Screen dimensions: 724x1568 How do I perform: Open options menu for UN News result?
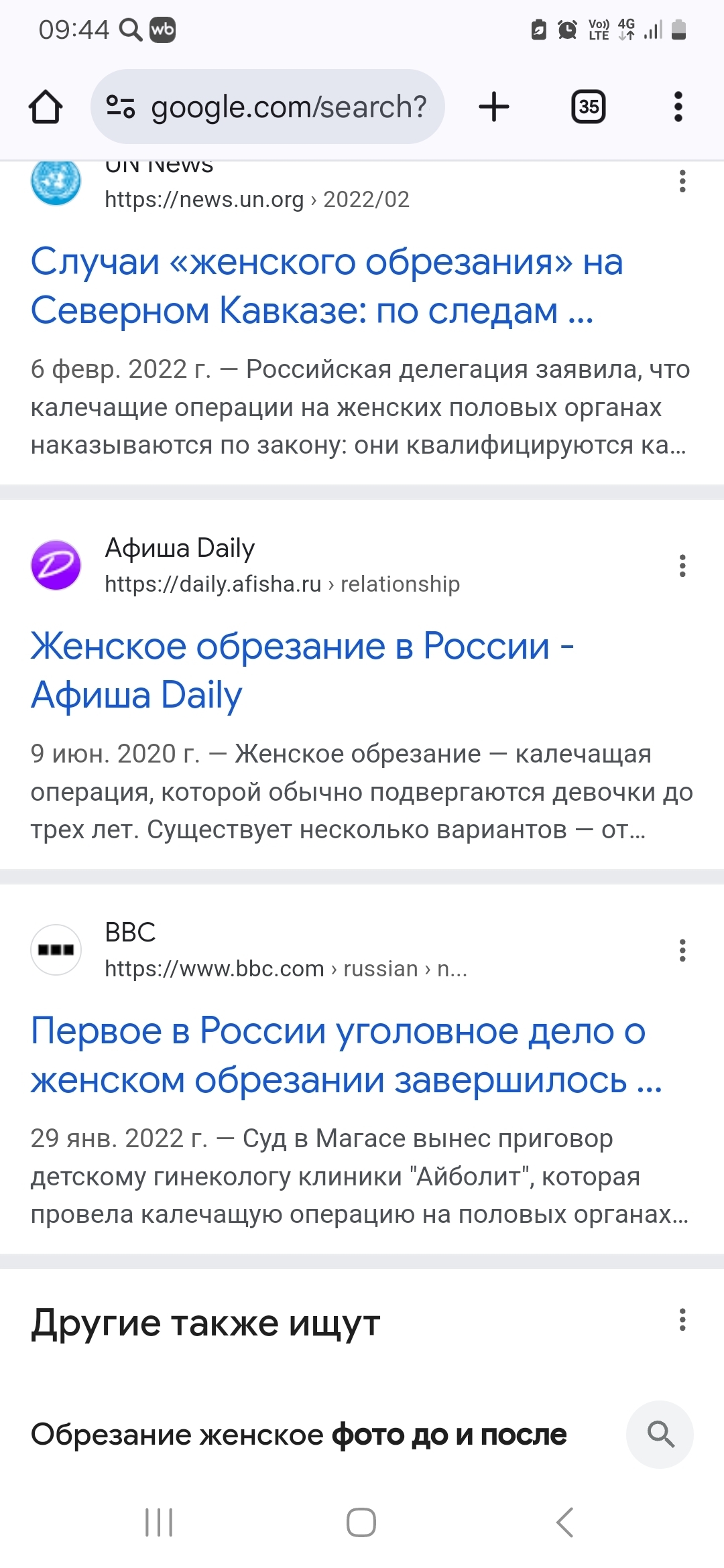coord(682,182)
